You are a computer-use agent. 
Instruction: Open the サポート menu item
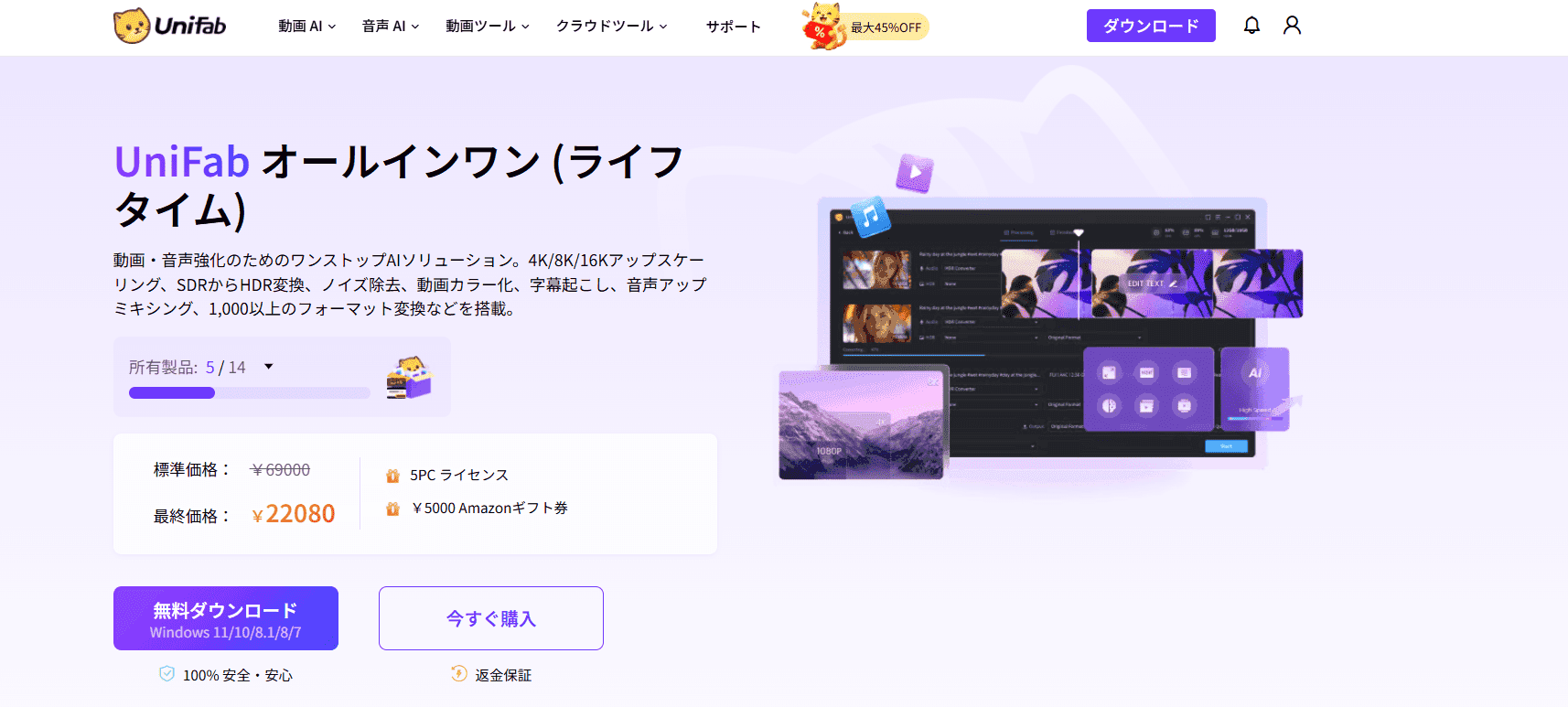pos(734,27)
